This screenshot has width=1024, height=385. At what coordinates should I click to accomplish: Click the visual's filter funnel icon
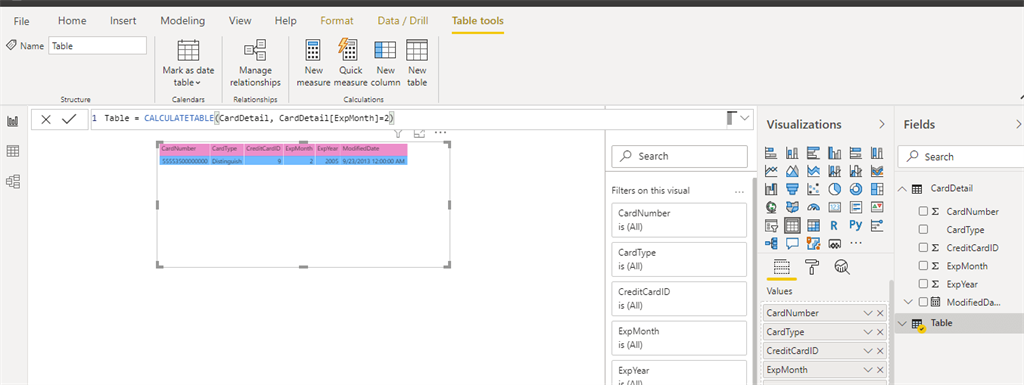click(x=398, y=133)
